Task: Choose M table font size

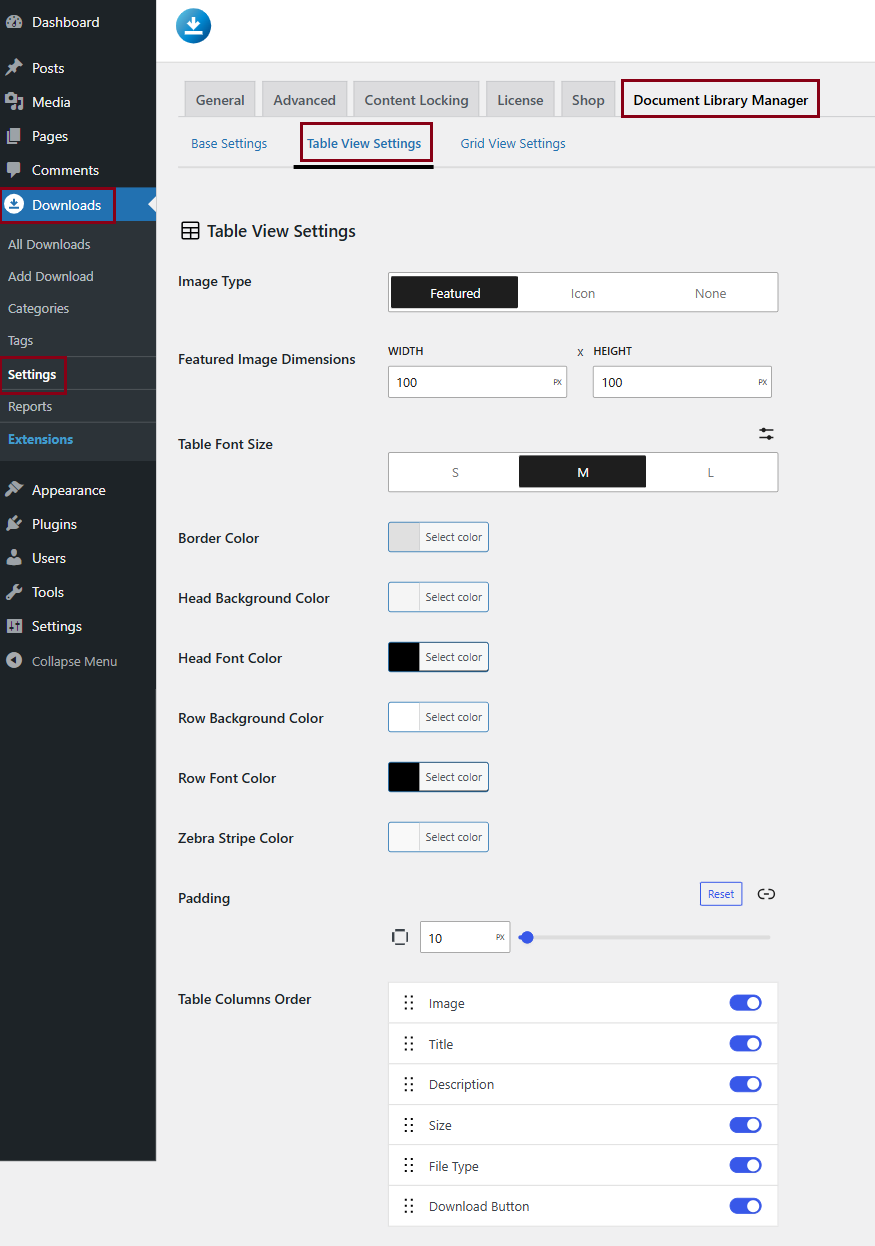Action: [583, 472]
